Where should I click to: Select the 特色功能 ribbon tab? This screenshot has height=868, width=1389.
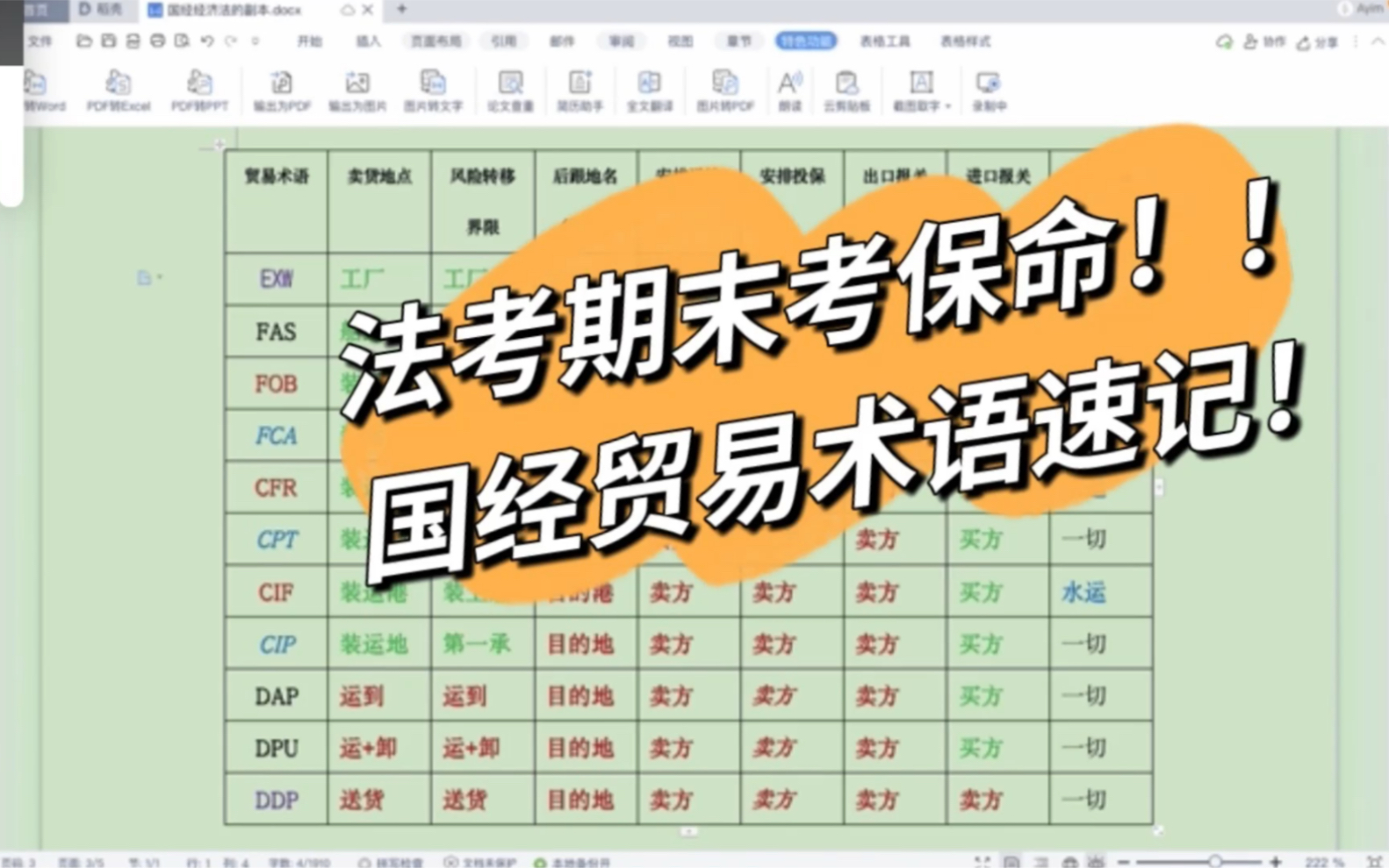click(806, 41)
